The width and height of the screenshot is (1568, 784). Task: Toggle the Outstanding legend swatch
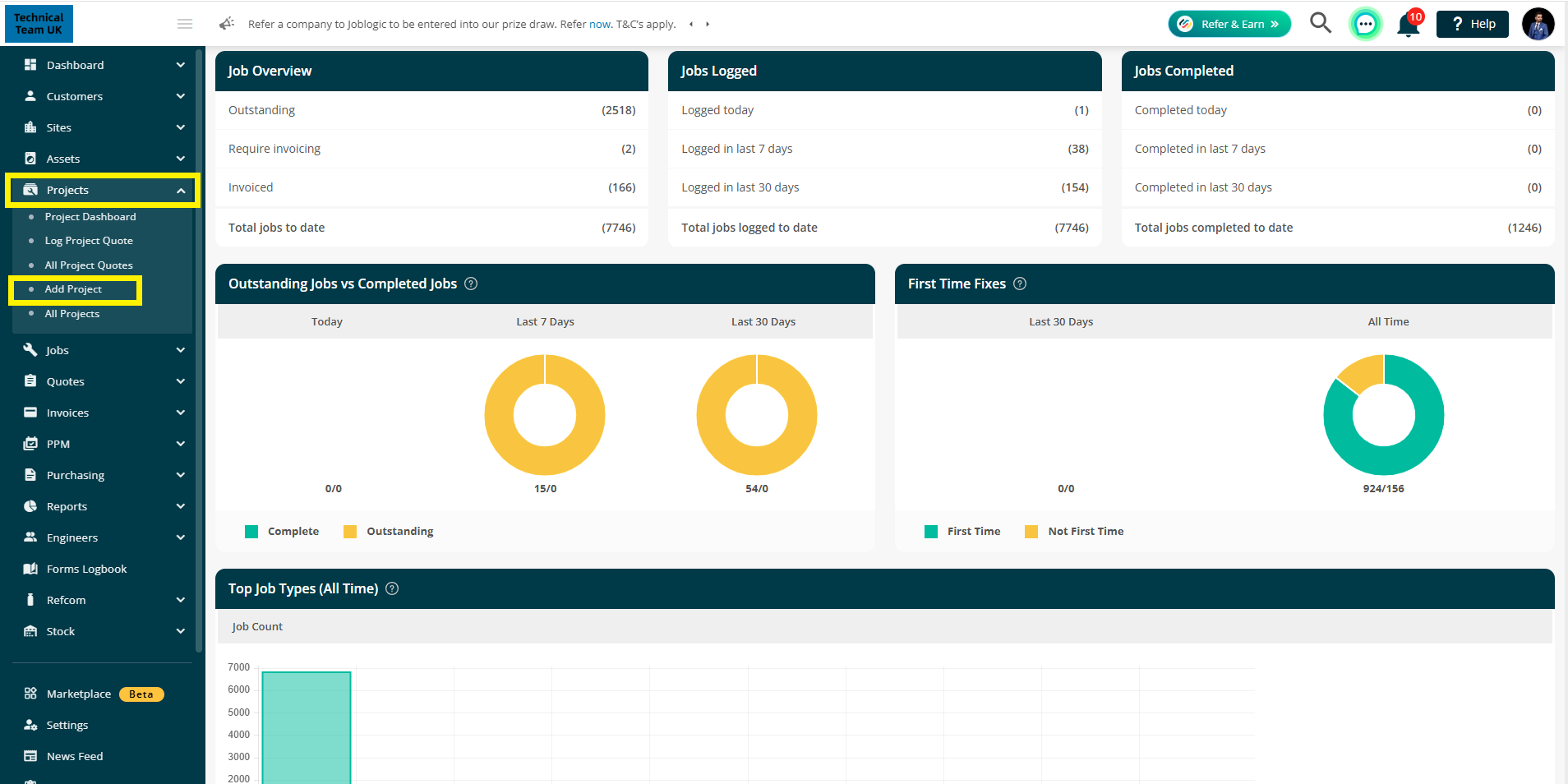(x=350, y=532)
